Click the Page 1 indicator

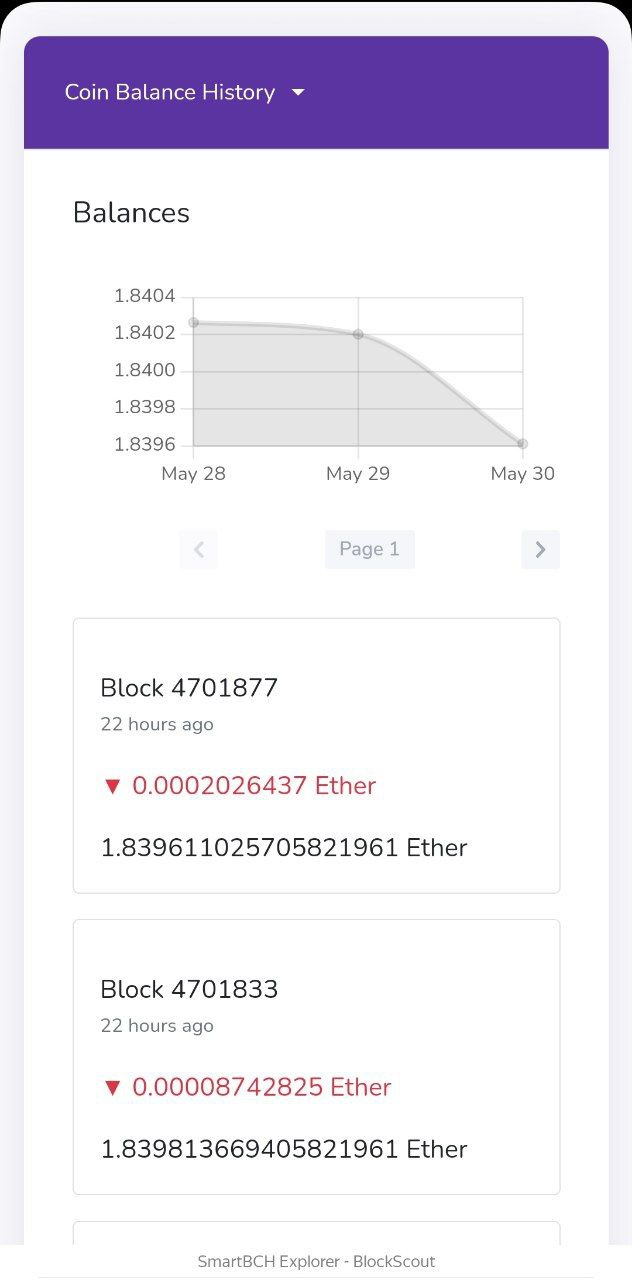(369, 549)
